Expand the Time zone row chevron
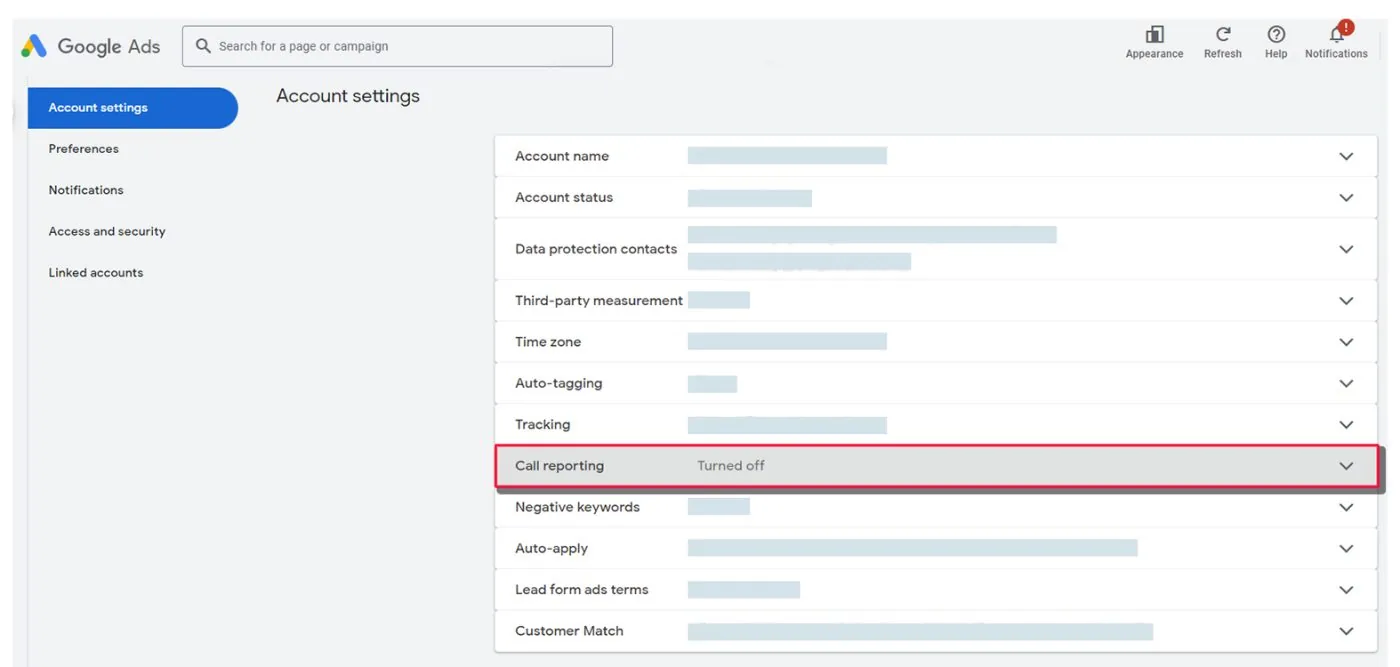 point(1346,342)
